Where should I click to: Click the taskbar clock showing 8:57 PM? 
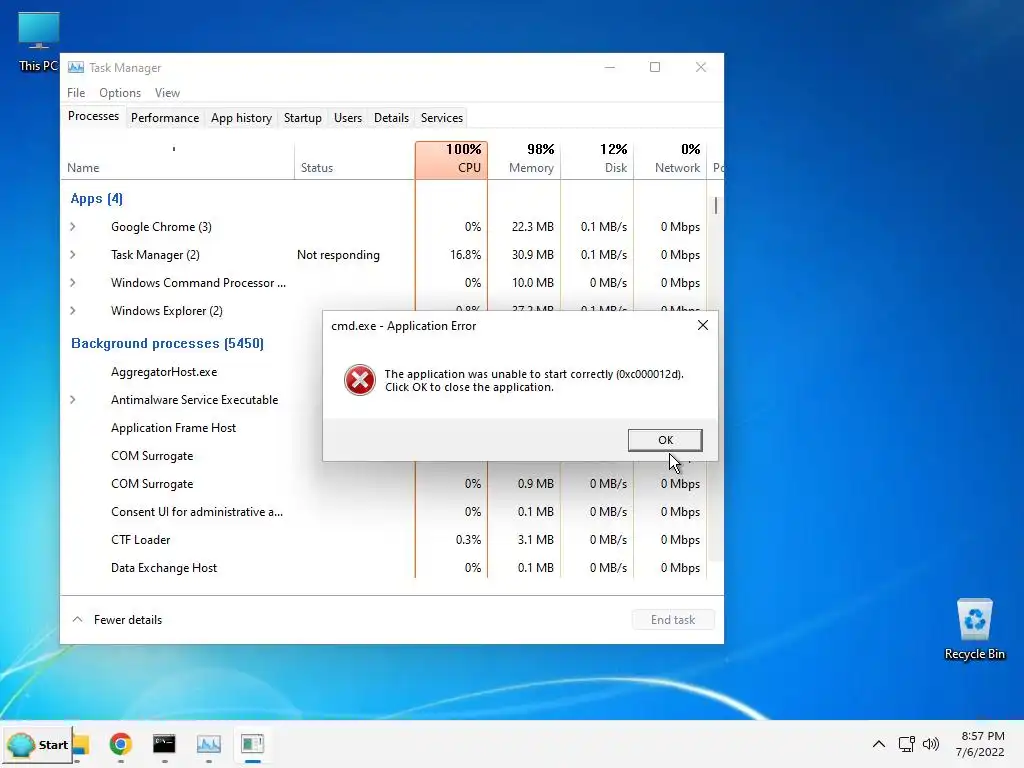point(980,744)
